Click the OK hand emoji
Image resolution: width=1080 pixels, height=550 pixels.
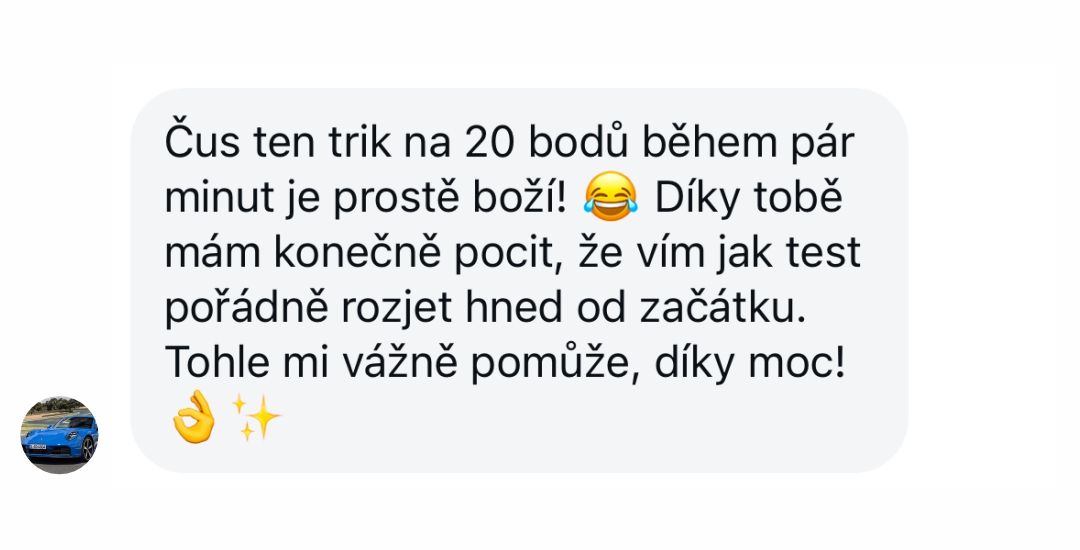coord(194,417)
